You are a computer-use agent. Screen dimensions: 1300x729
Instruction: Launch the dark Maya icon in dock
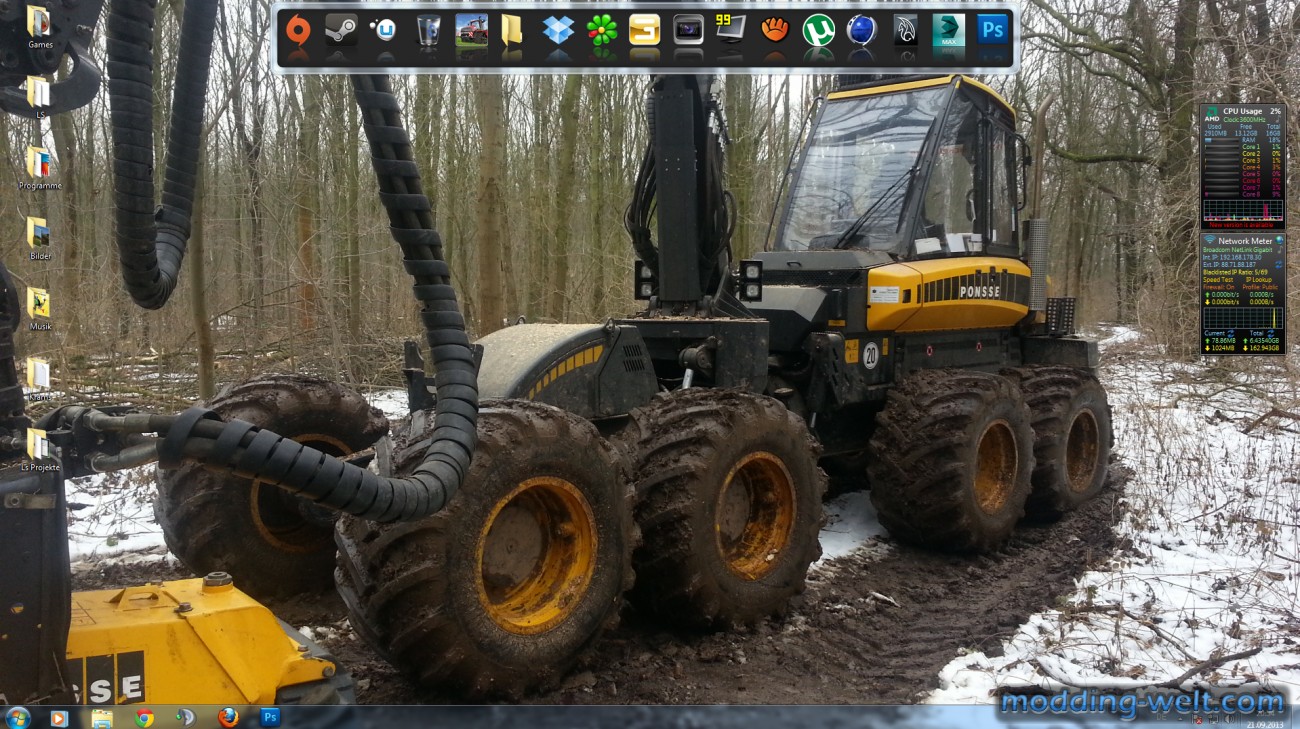click(x=905, y=30)
